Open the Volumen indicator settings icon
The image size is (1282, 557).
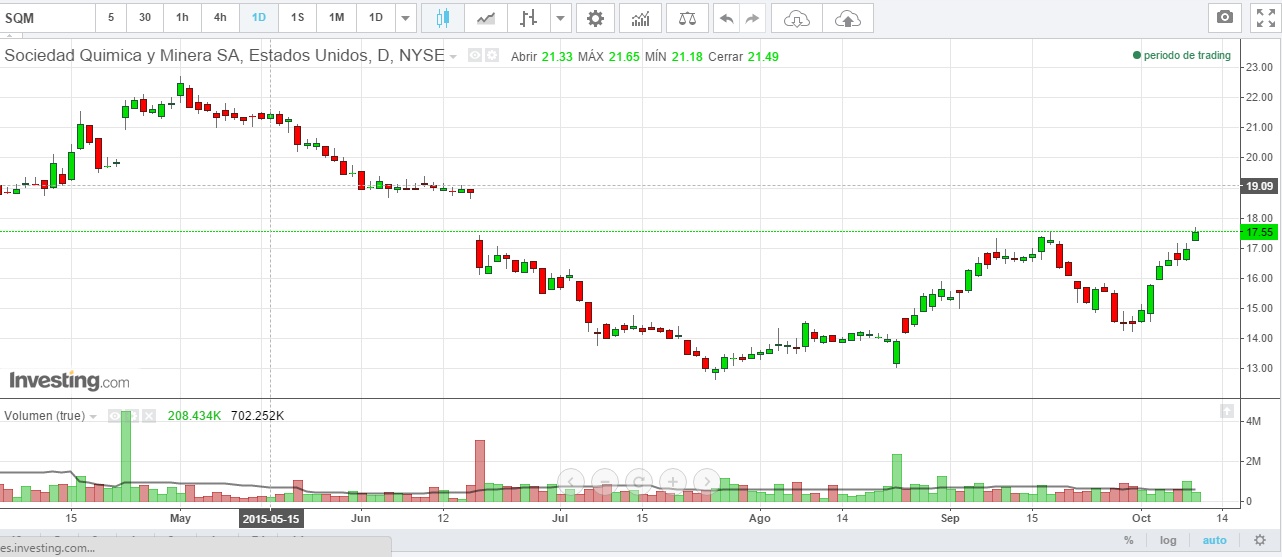[x=130, y=415]
